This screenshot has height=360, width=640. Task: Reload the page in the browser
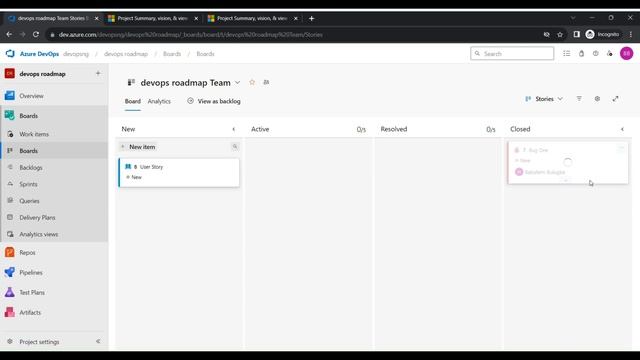[36, 35]
